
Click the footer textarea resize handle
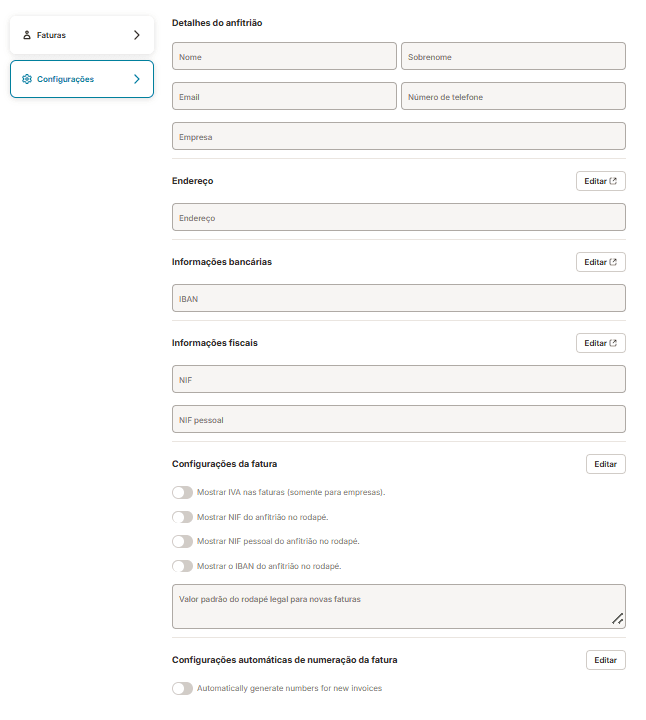[x=617, y=620]
